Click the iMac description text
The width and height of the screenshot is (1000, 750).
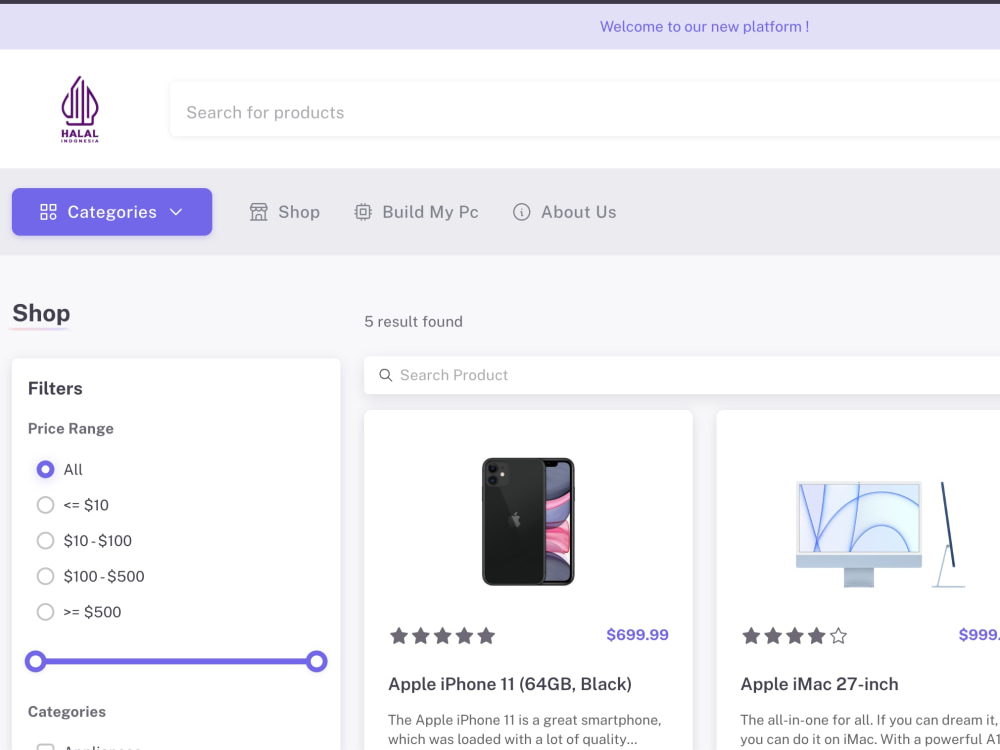pyautogui.click(x=870, y=730)
